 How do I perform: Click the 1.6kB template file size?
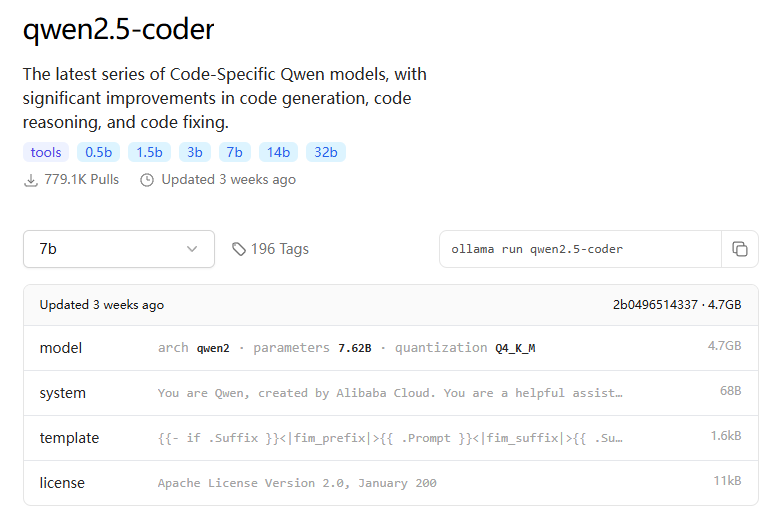pyautogui.click(x=726, y=436)
